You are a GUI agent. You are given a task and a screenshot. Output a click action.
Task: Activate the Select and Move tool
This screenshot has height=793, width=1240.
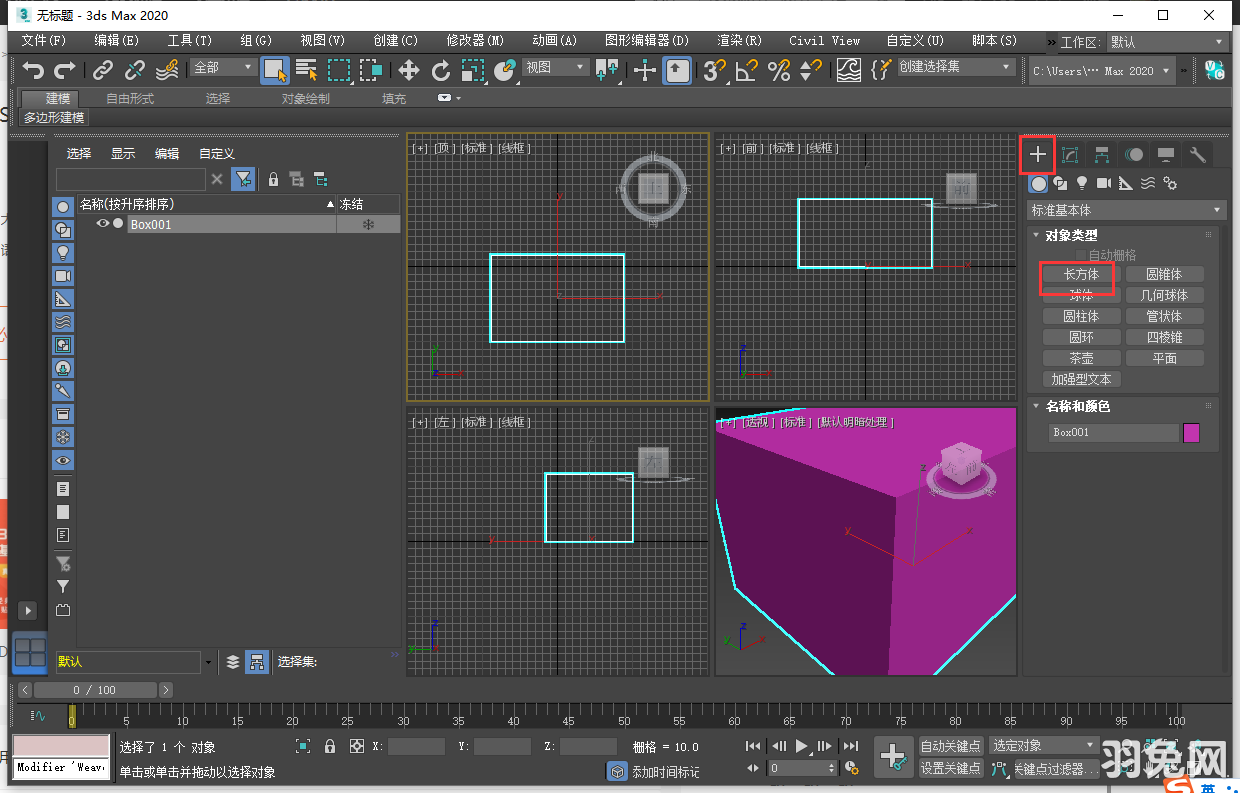(408, 70)
